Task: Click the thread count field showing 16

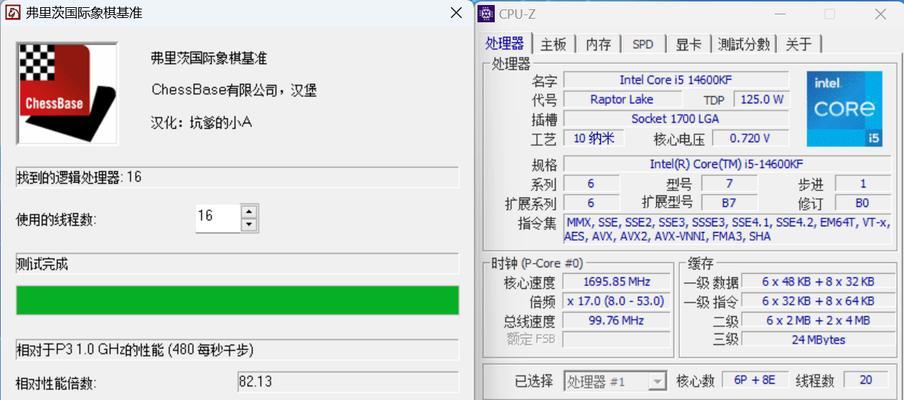Action: [218, 218]
